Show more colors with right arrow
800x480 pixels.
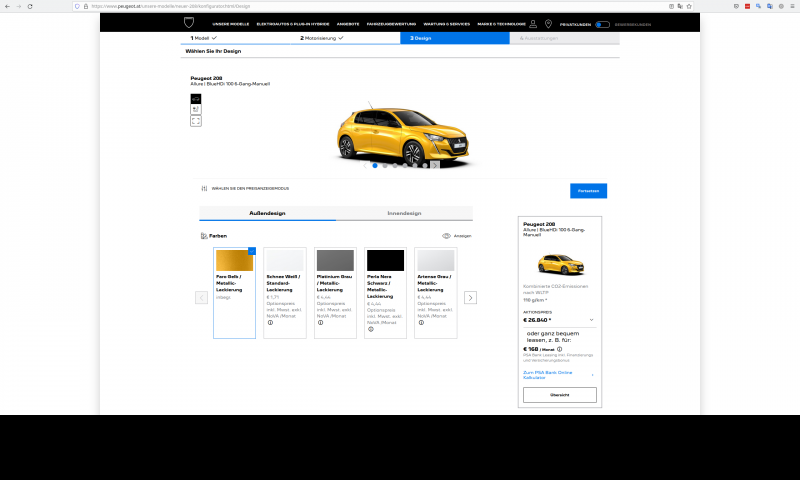pos(470,297)
